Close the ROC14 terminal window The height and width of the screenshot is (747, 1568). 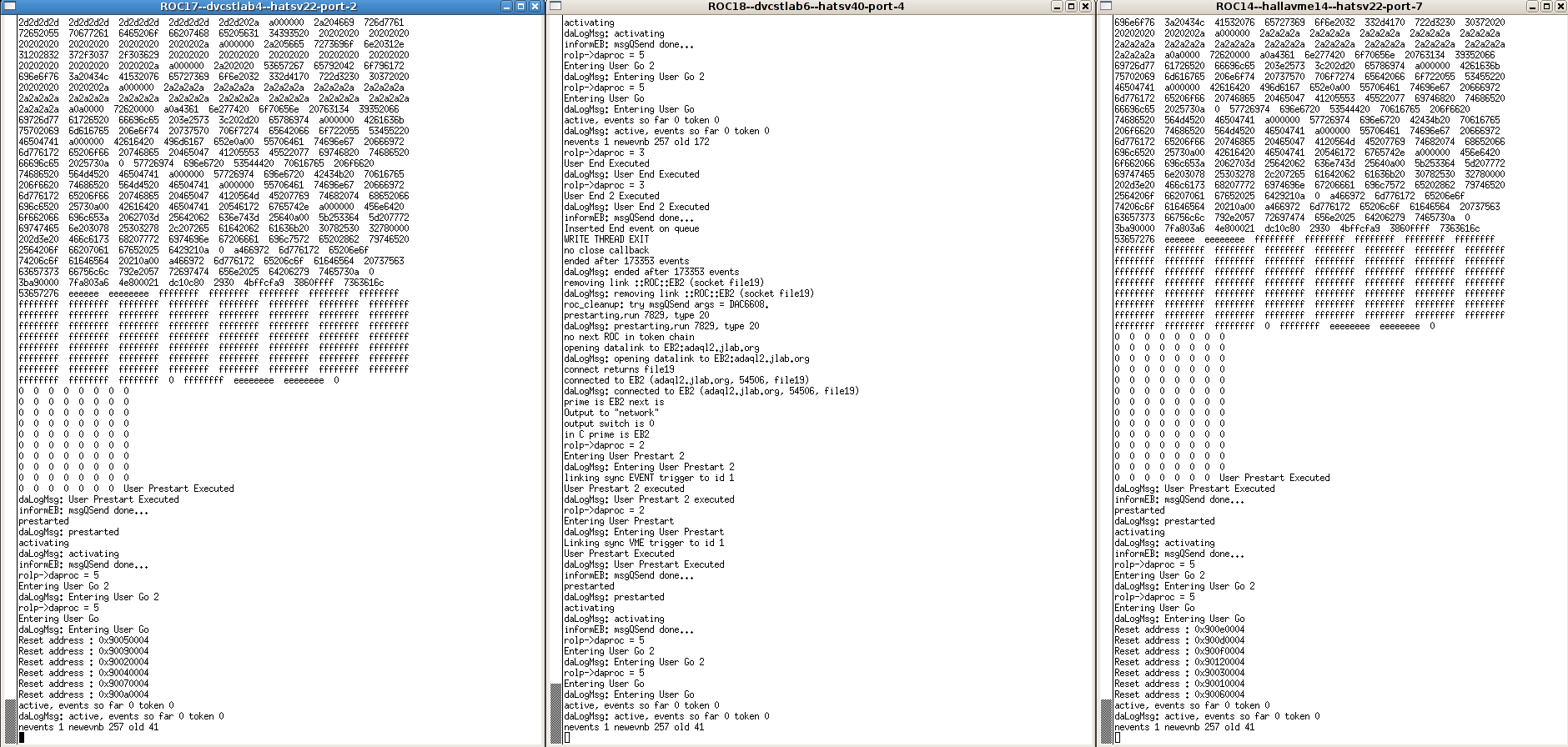1560,6
